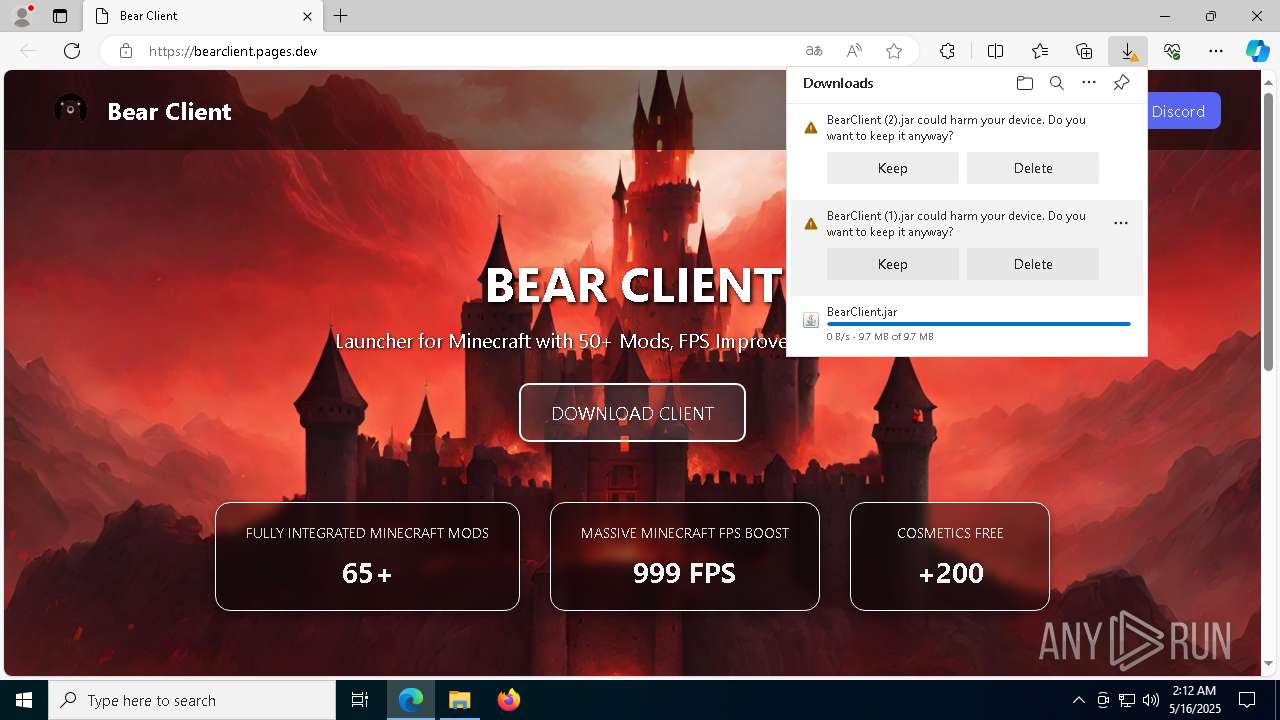
Task: Open the Copilot sidebar icon
Action: click(x=1258, y=51)
